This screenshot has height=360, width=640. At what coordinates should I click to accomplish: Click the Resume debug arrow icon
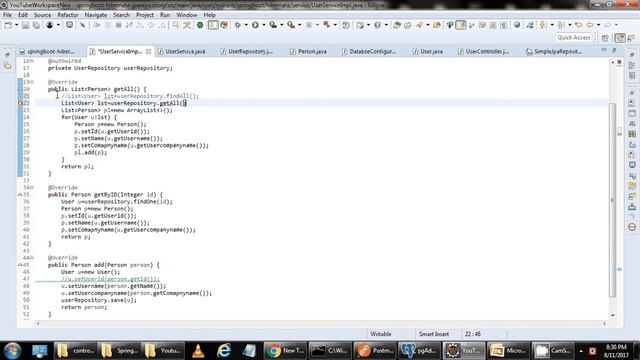tap(97, 25)
